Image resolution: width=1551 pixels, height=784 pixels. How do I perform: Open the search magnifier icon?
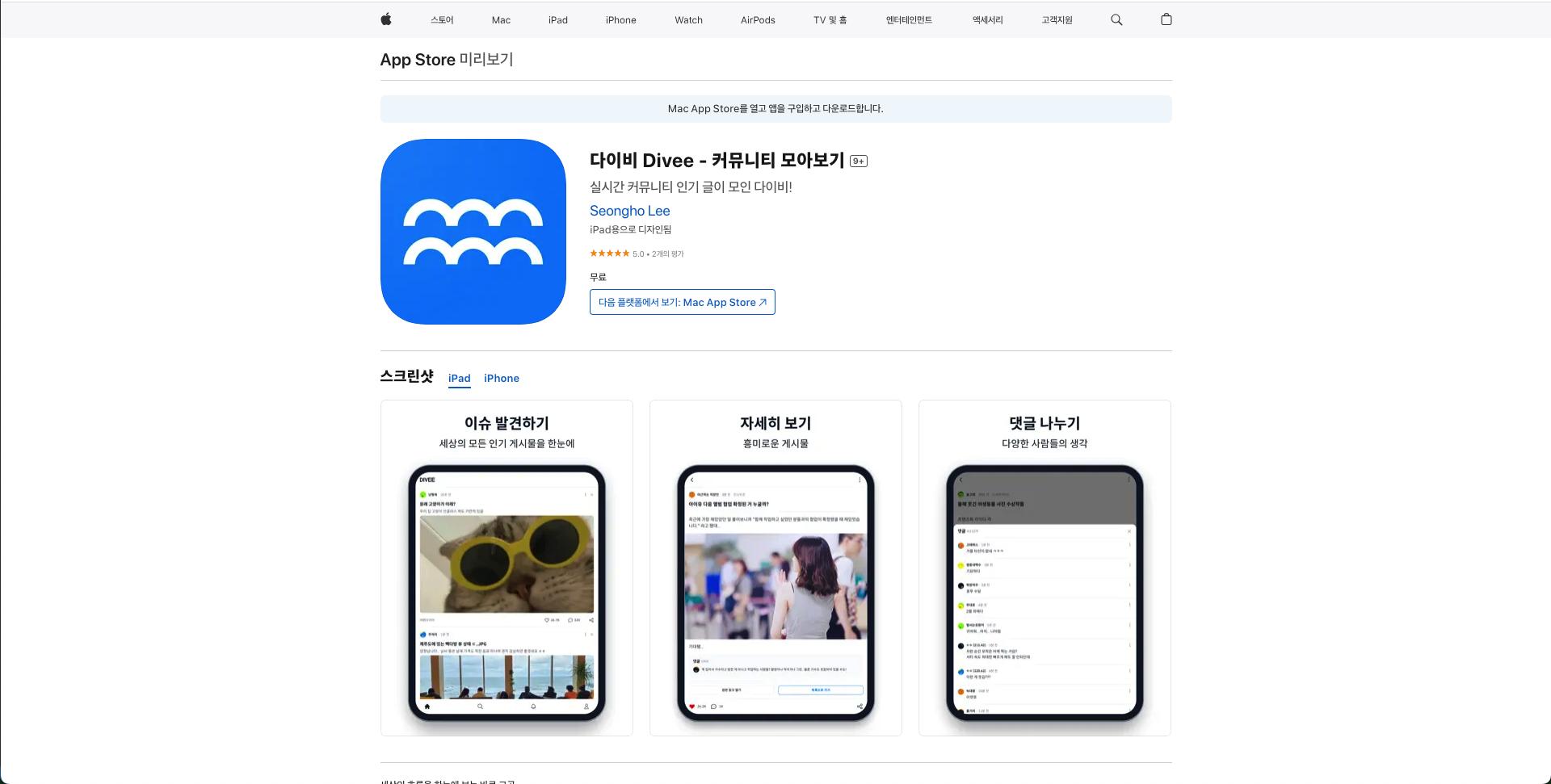point(1116,19)
